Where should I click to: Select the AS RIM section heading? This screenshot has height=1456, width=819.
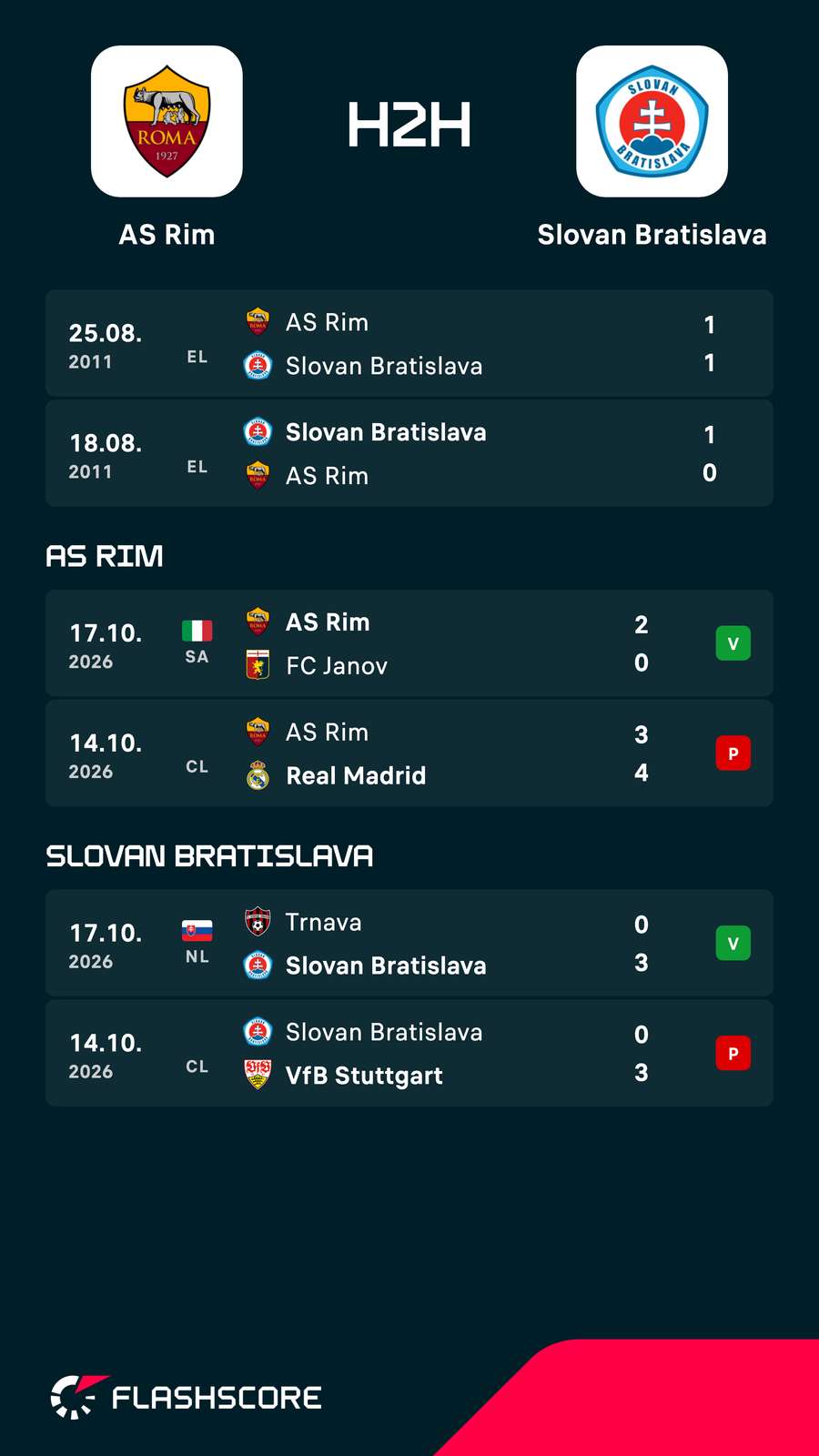pyautogui.click(x=105, y=556)
